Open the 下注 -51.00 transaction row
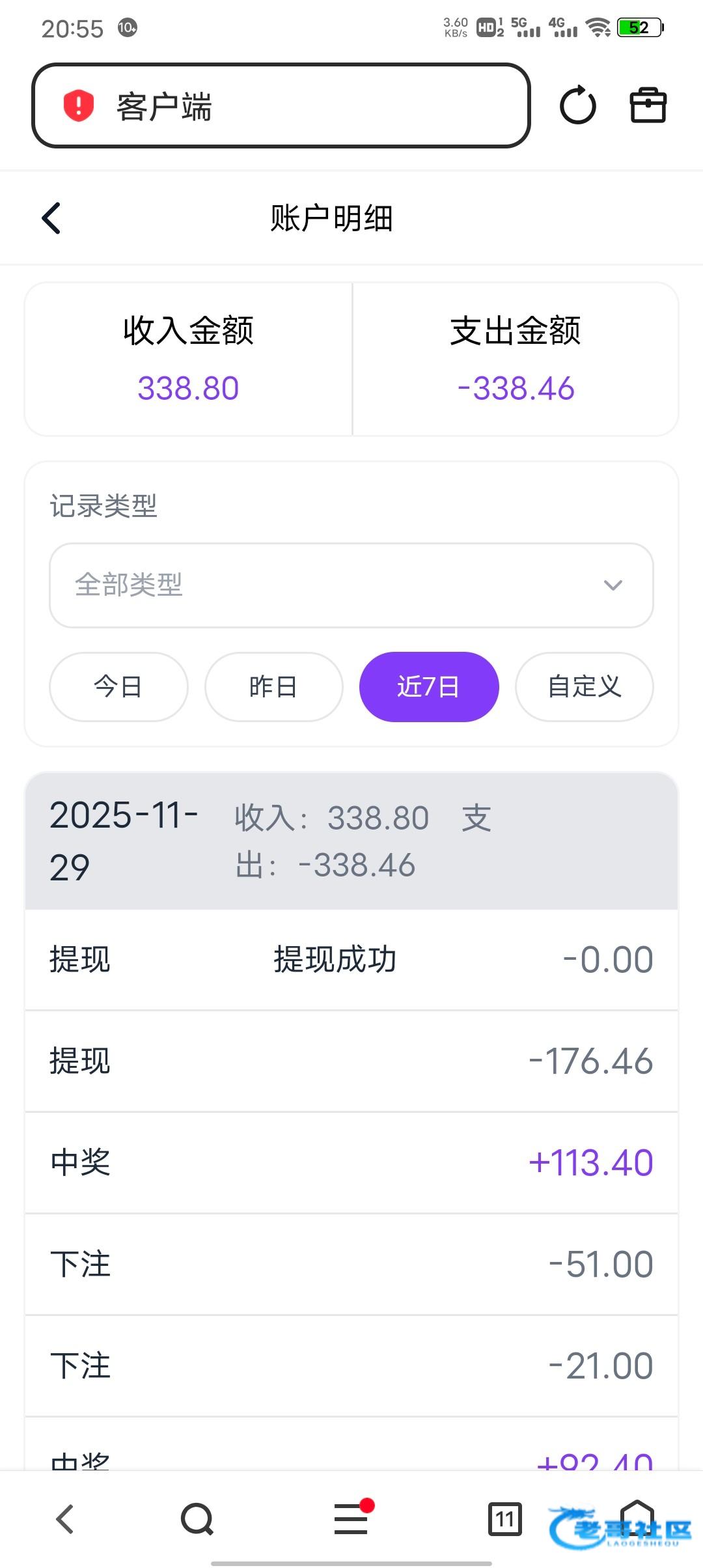703x1568 pixels. pyautogui.click(x=351, y=1265)
